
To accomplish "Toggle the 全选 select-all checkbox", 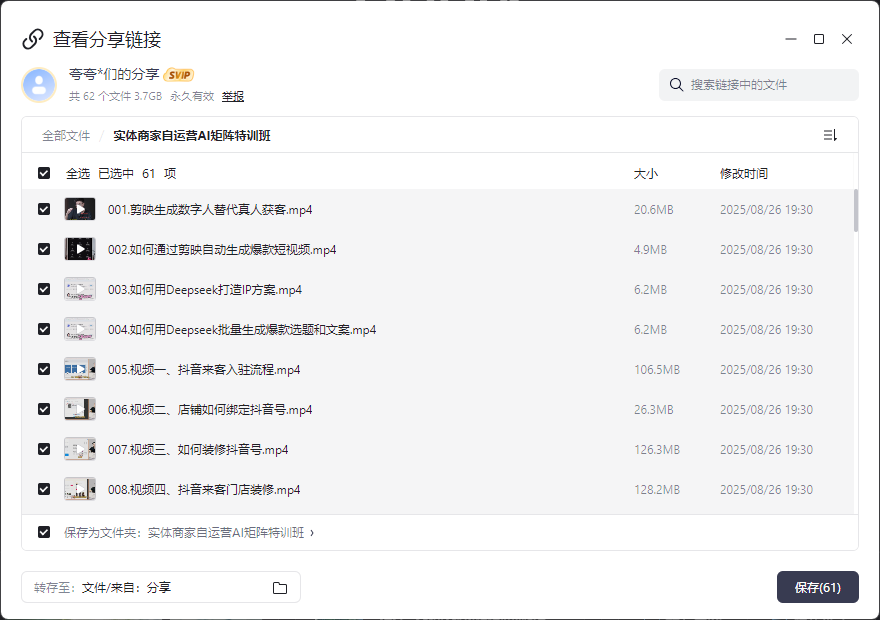I will pos(44,173).
